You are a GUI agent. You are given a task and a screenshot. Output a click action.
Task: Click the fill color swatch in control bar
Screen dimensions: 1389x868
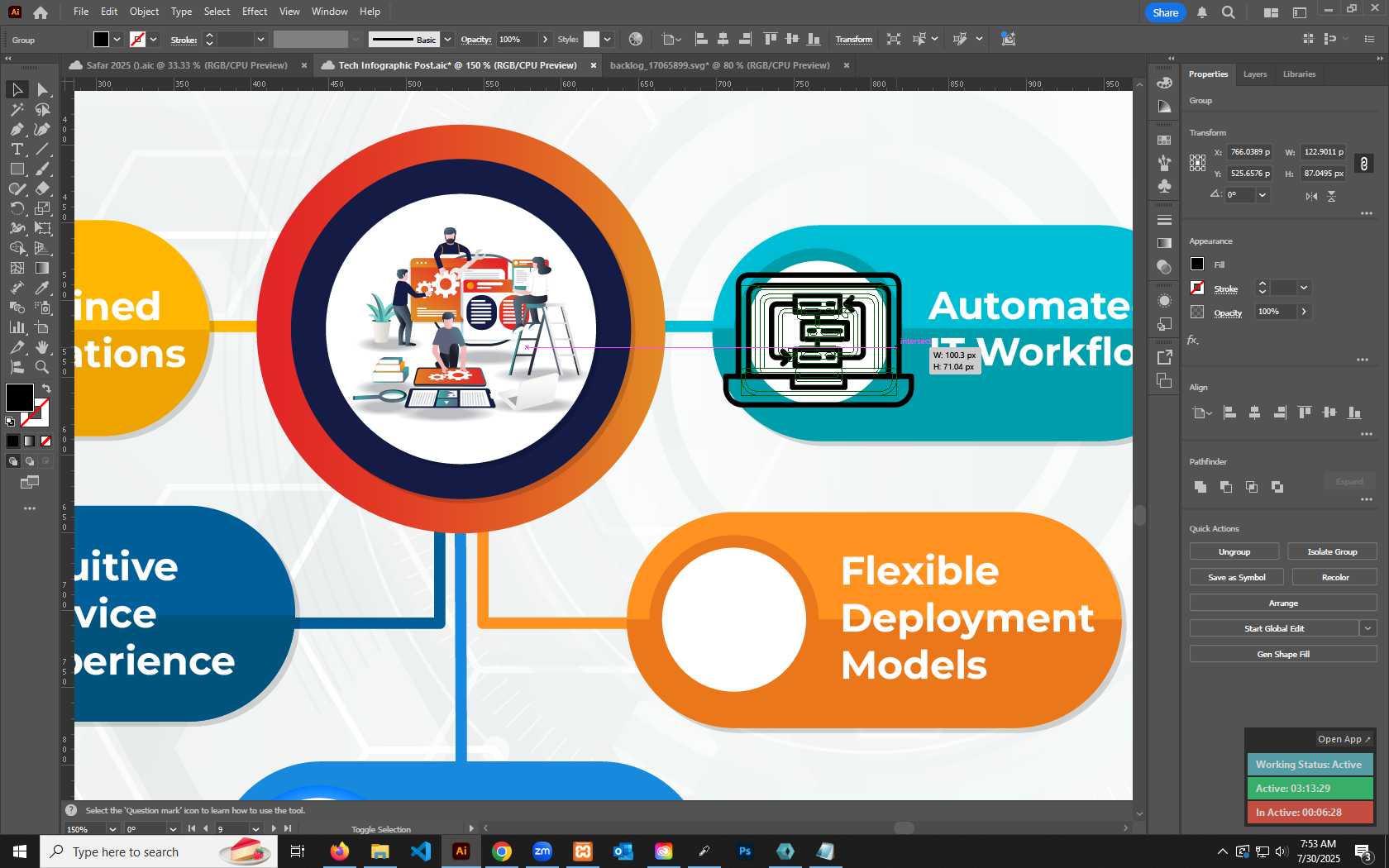tap(101, 39)
